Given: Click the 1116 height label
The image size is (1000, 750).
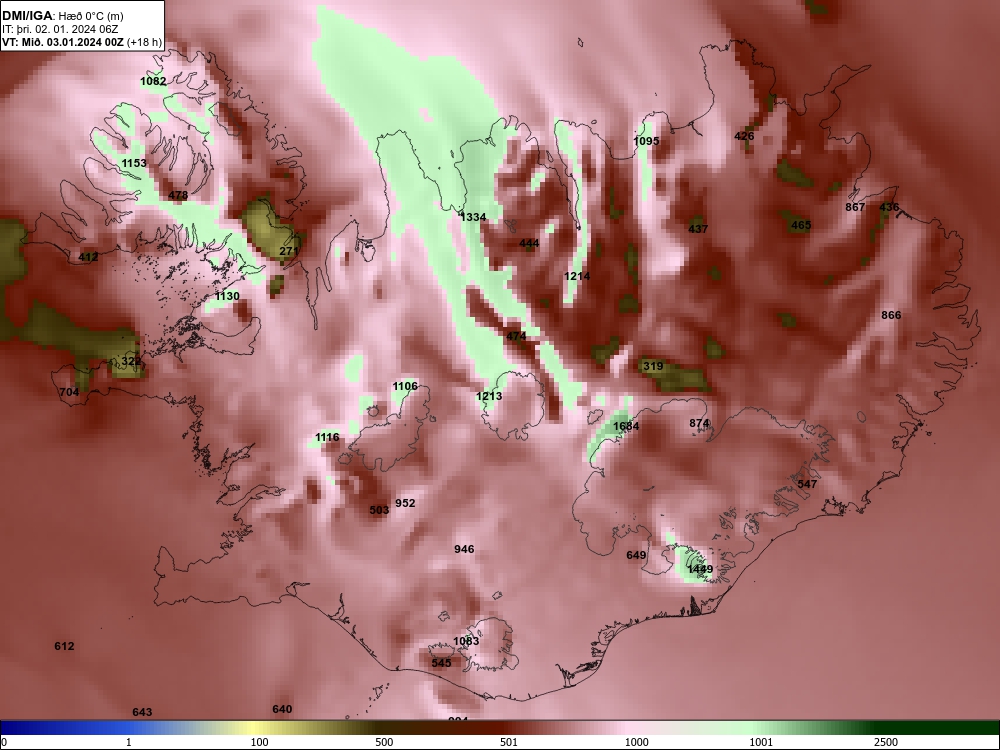Looking at the screenshot, I should point(327,437).
